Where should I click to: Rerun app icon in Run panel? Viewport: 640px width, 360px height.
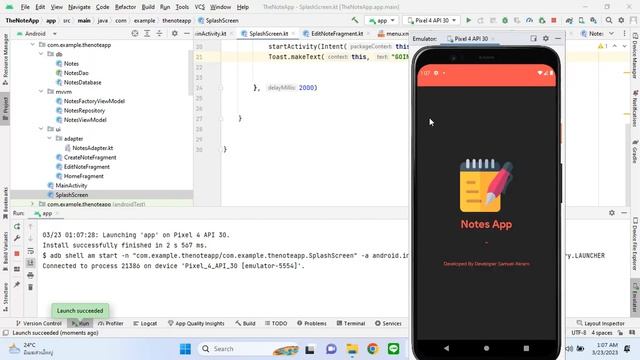[x=17, y=226]
